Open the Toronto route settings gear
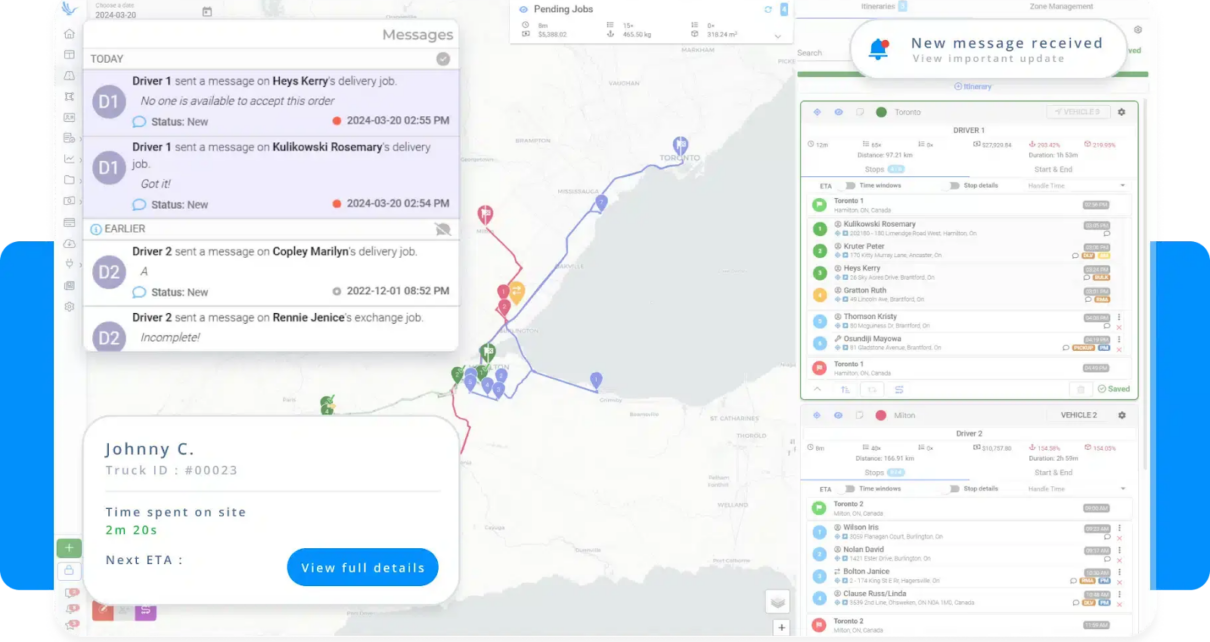 (1121, 112)
